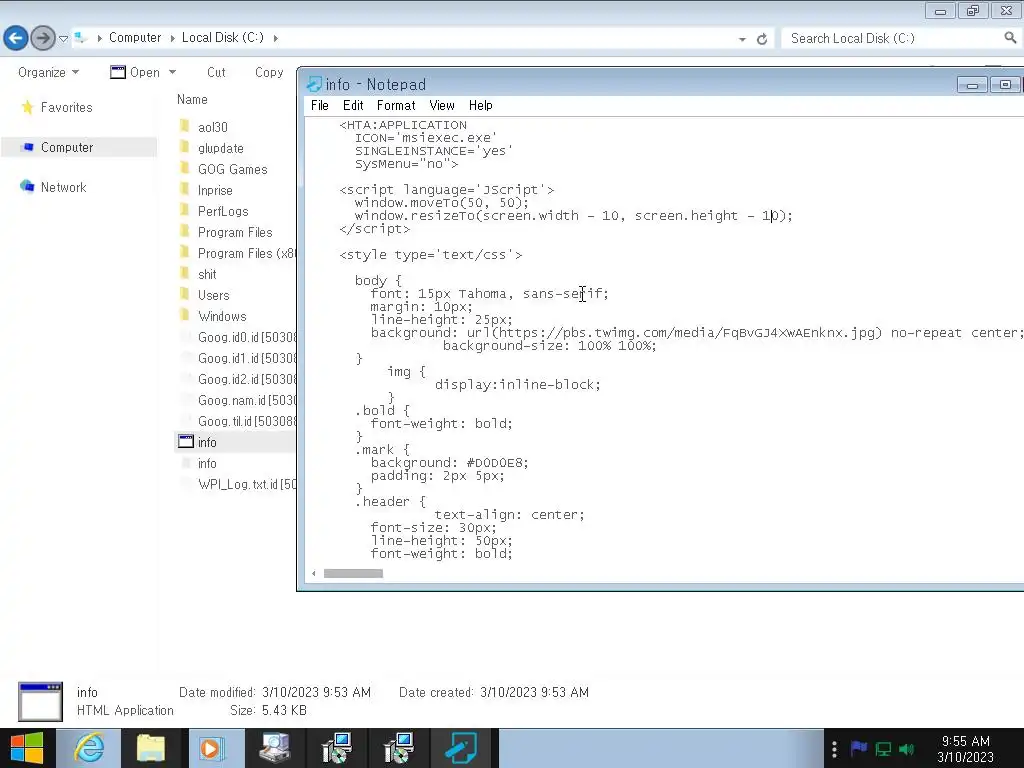Image resolution: width=1024 pixels, height=768 pixels.
Task: Select Network in the navigation pane
Action: pos(63,187)
